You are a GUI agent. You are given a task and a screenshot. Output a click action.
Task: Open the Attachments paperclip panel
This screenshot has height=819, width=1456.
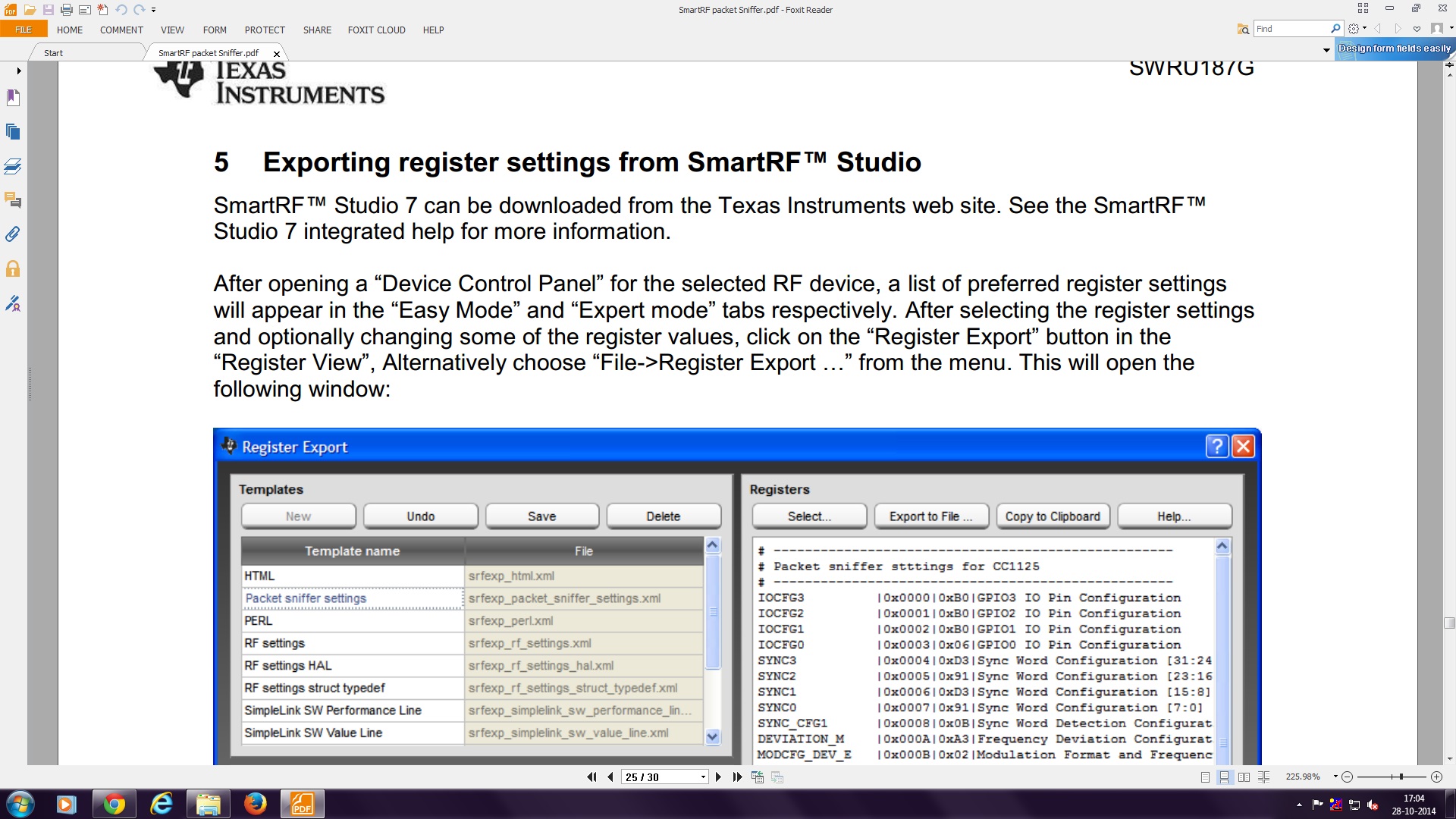pyautogui.click(x=13, y=234)
